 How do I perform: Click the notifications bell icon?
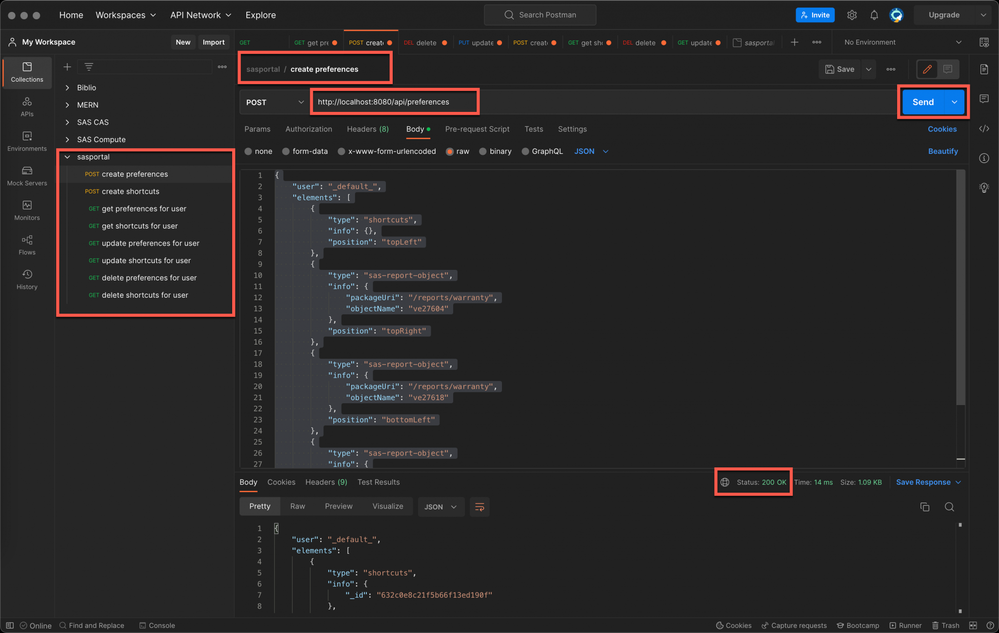click(874, 15)
